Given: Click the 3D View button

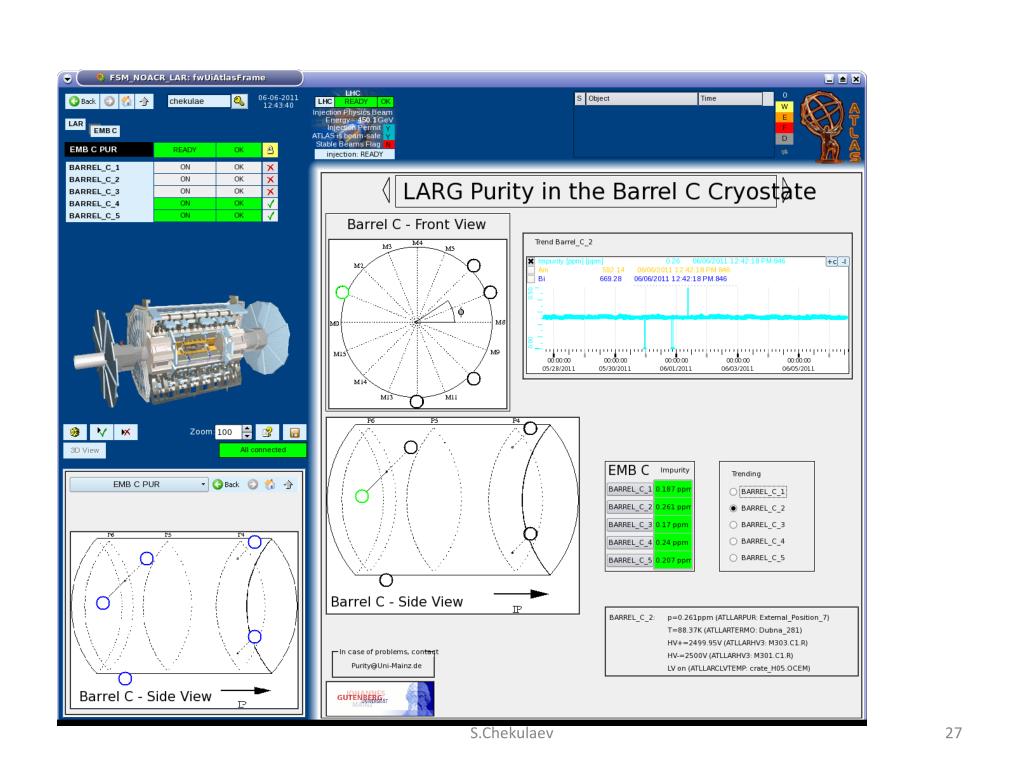Looking at the screenshot, I should pos(85,450).
